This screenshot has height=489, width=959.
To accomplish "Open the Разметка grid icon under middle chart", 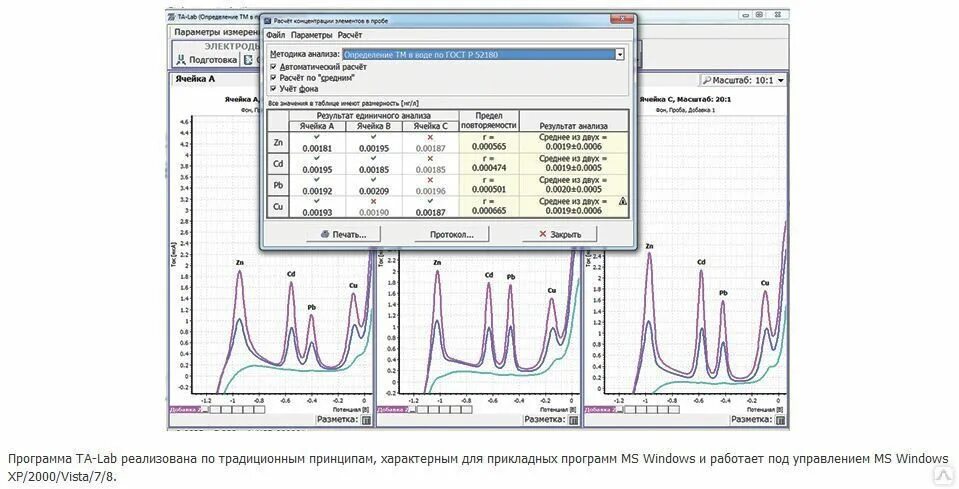I will click(x=573, y=421).
